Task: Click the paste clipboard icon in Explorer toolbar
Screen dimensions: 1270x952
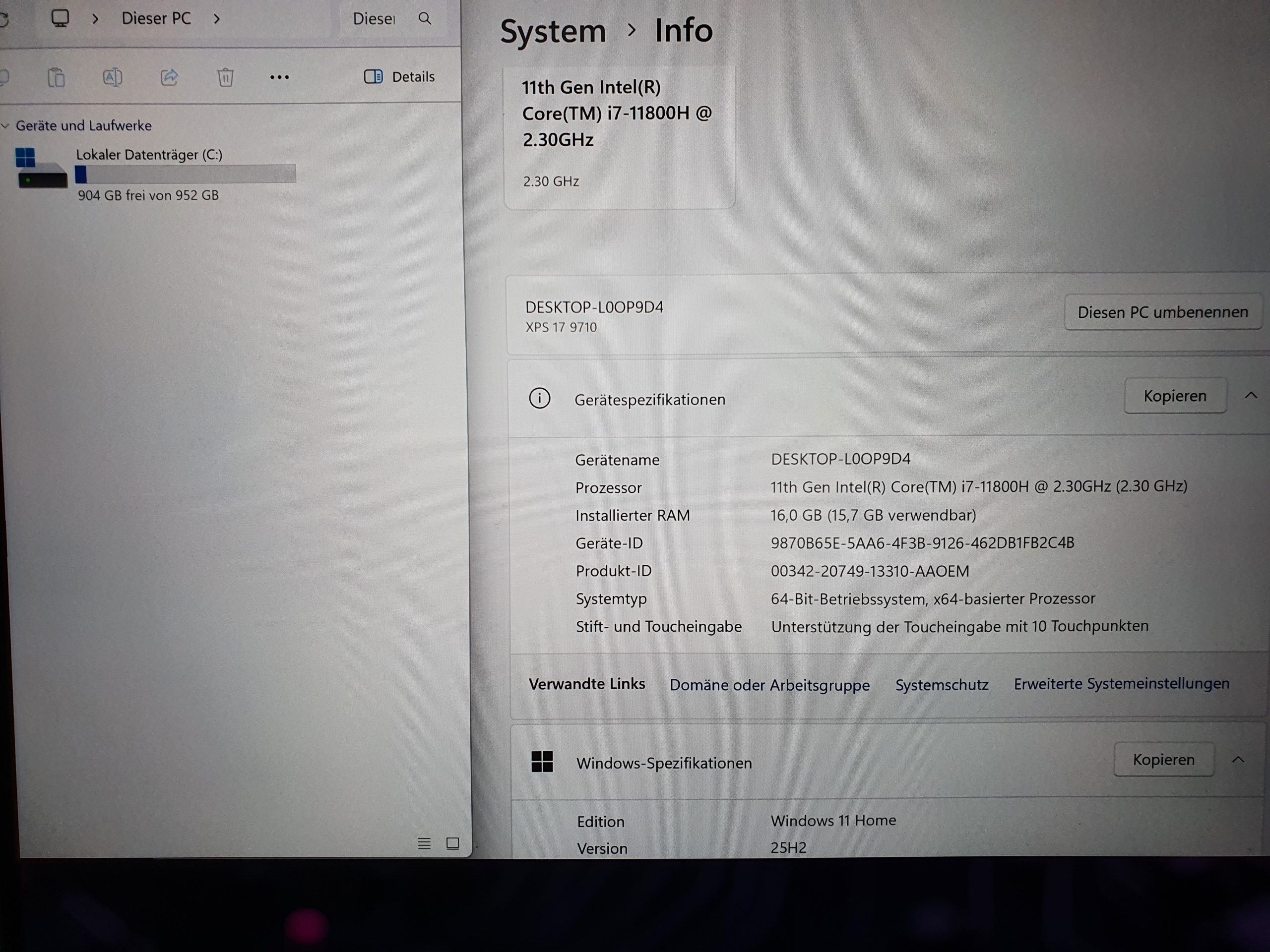Action: pos(56,77)
